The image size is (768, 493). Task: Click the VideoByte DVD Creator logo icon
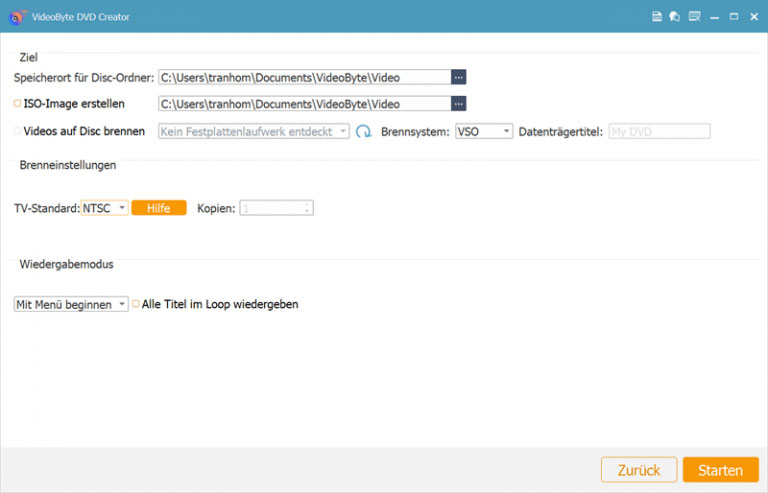16,17
